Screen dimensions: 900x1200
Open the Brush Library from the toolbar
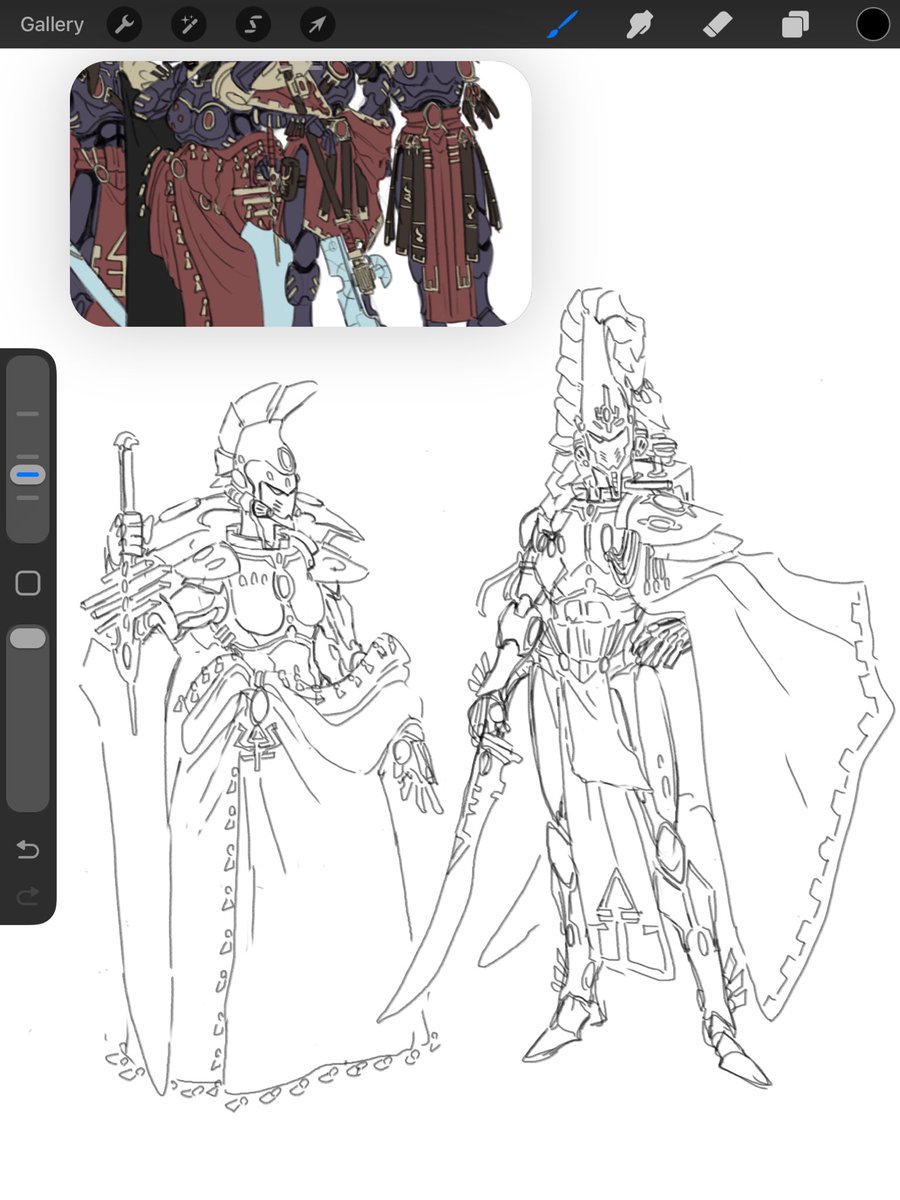(561, 24)
